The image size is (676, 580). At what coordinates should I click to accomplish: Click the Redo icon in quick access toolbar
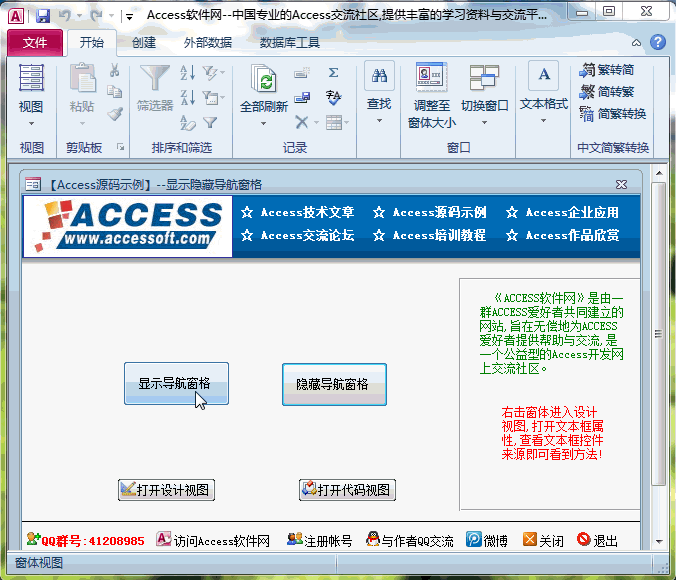(96, 16)
